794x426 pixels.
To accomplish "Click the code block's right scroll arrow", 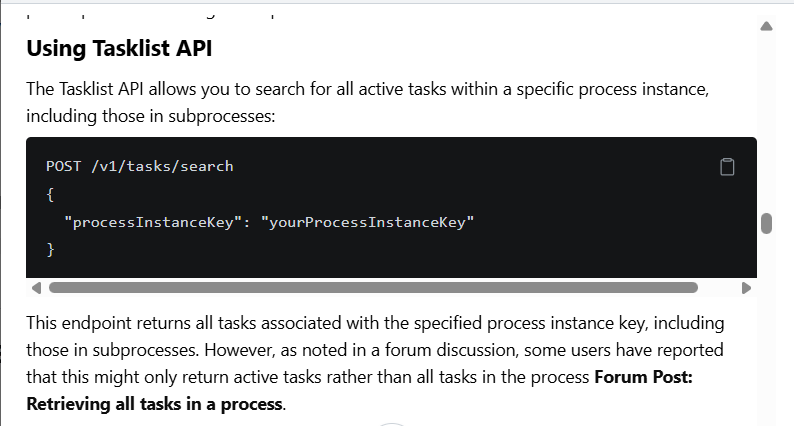I will [746, 288].
